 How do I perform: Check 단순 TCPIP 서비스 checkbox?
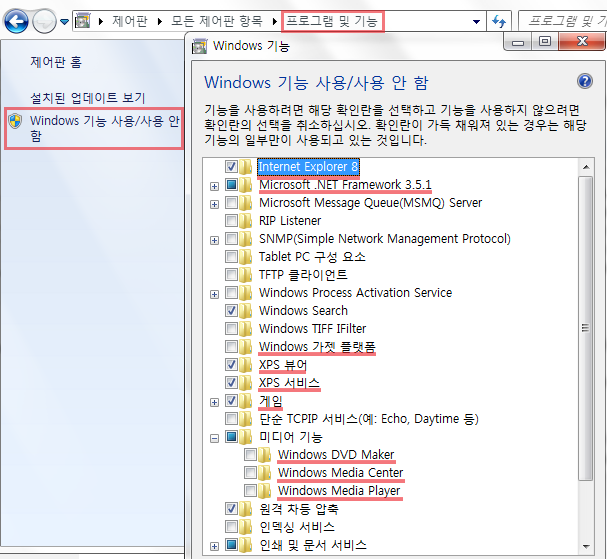coord(231,418)
